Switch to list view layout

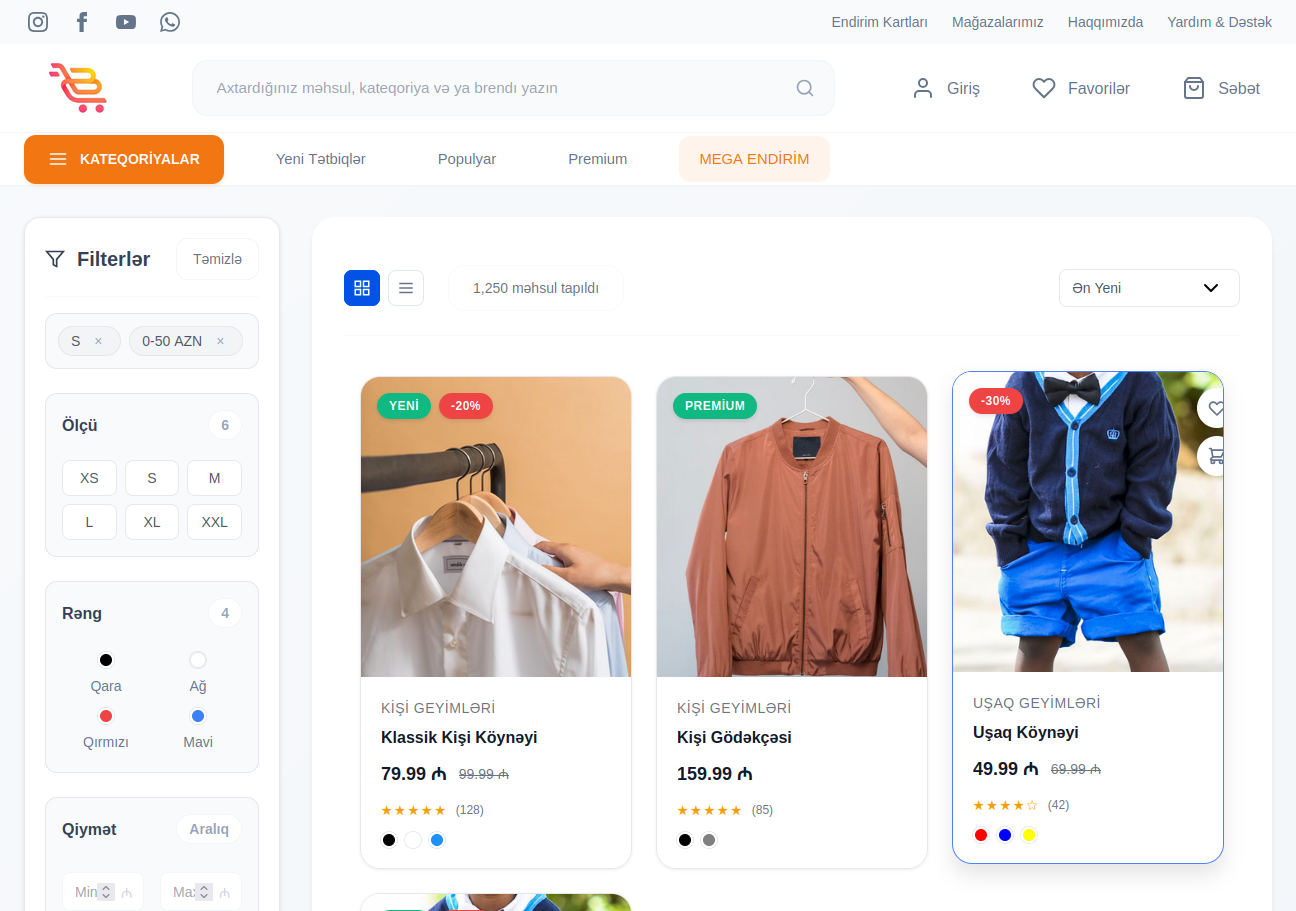[x=406, y=288]
